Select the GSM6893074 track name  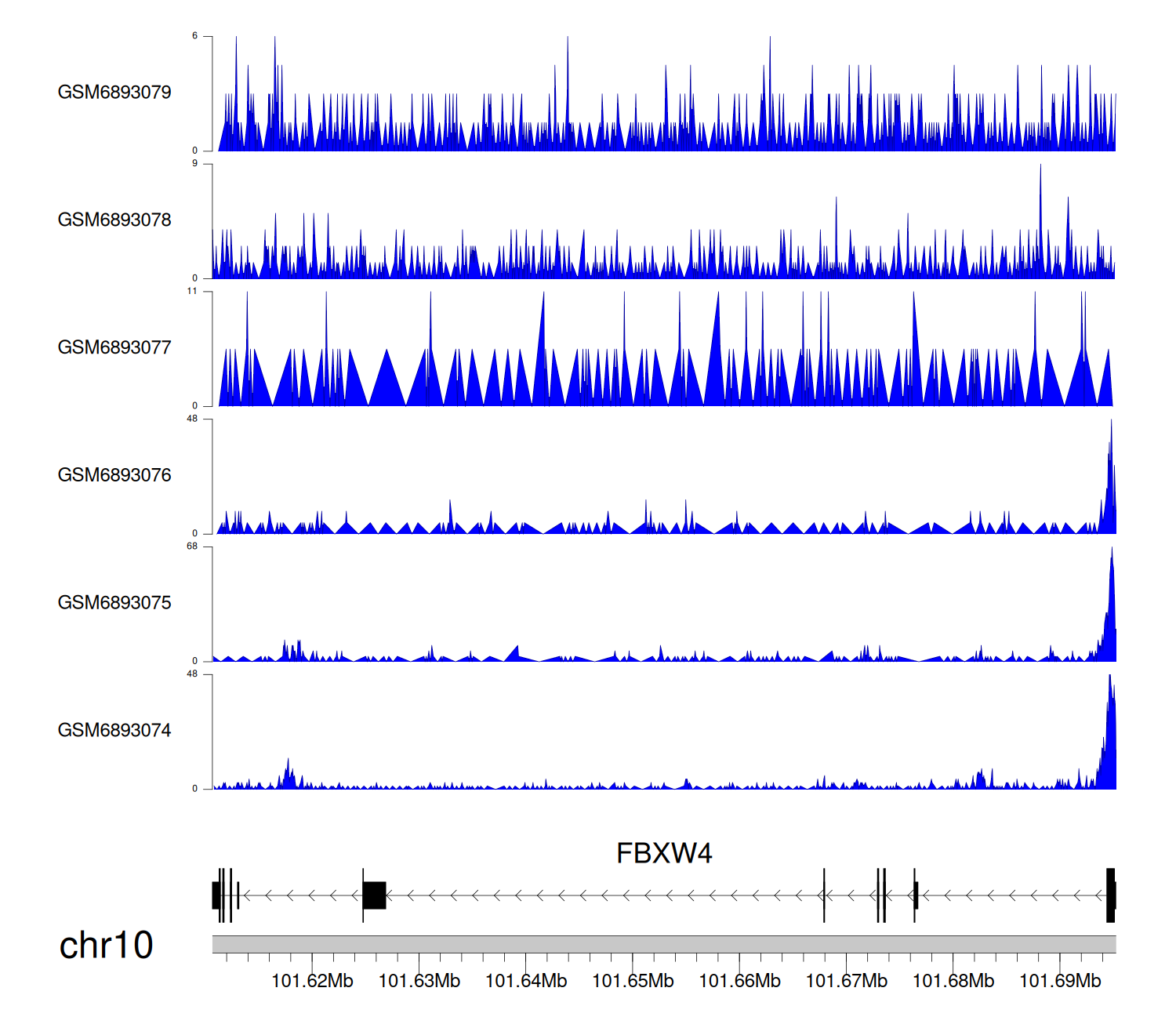[x=114, y=731]
